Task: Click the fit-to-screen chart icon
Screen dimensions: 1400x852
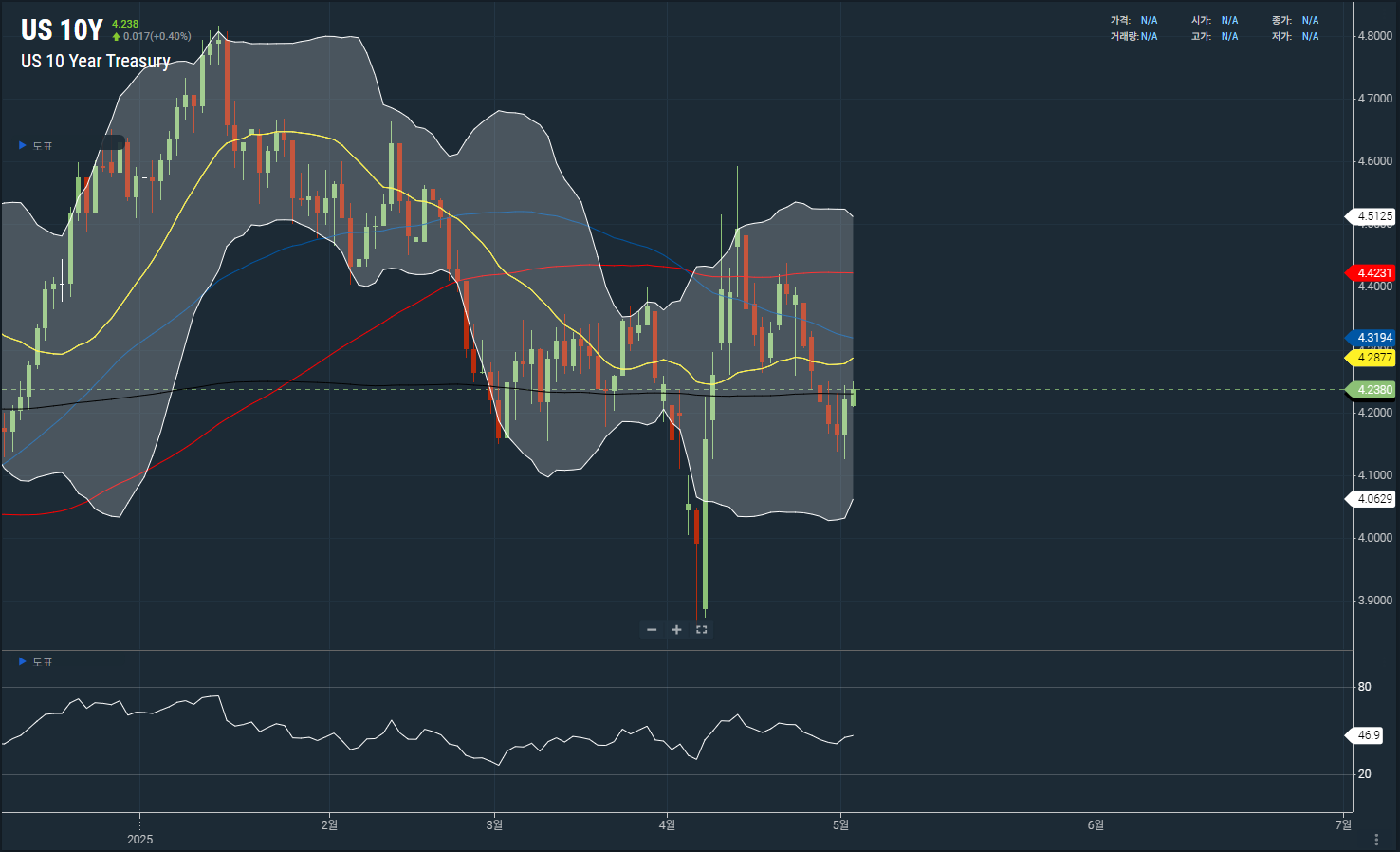Action: click(x=702, y=630)
